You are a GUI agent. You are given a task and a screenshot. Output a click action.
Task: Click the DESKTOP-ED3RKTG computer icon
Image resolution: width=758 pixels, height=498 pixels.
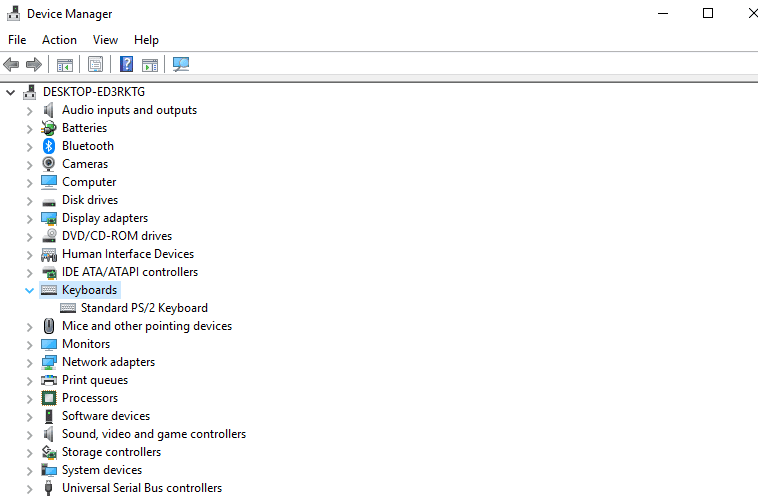(29, 92)
